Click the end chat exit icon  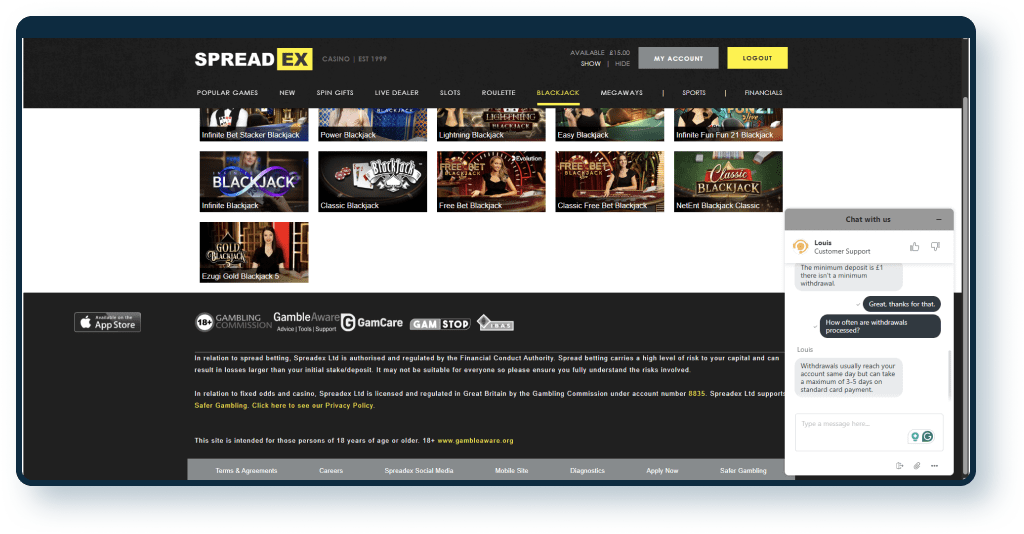[x=899, y=465]
